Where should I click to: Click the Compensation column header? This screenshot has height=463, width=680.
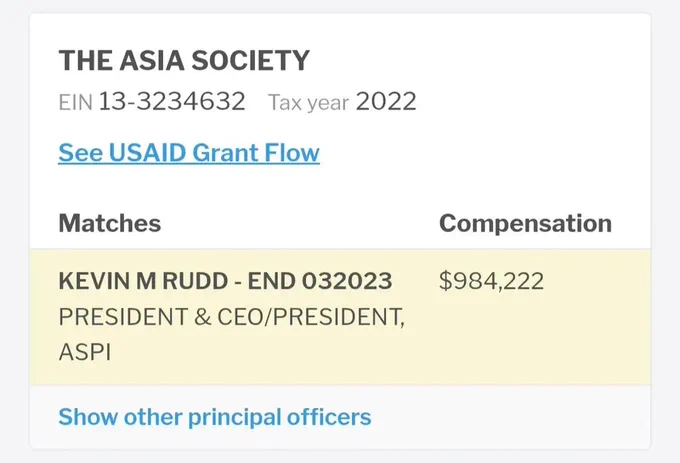click(525, 224)
